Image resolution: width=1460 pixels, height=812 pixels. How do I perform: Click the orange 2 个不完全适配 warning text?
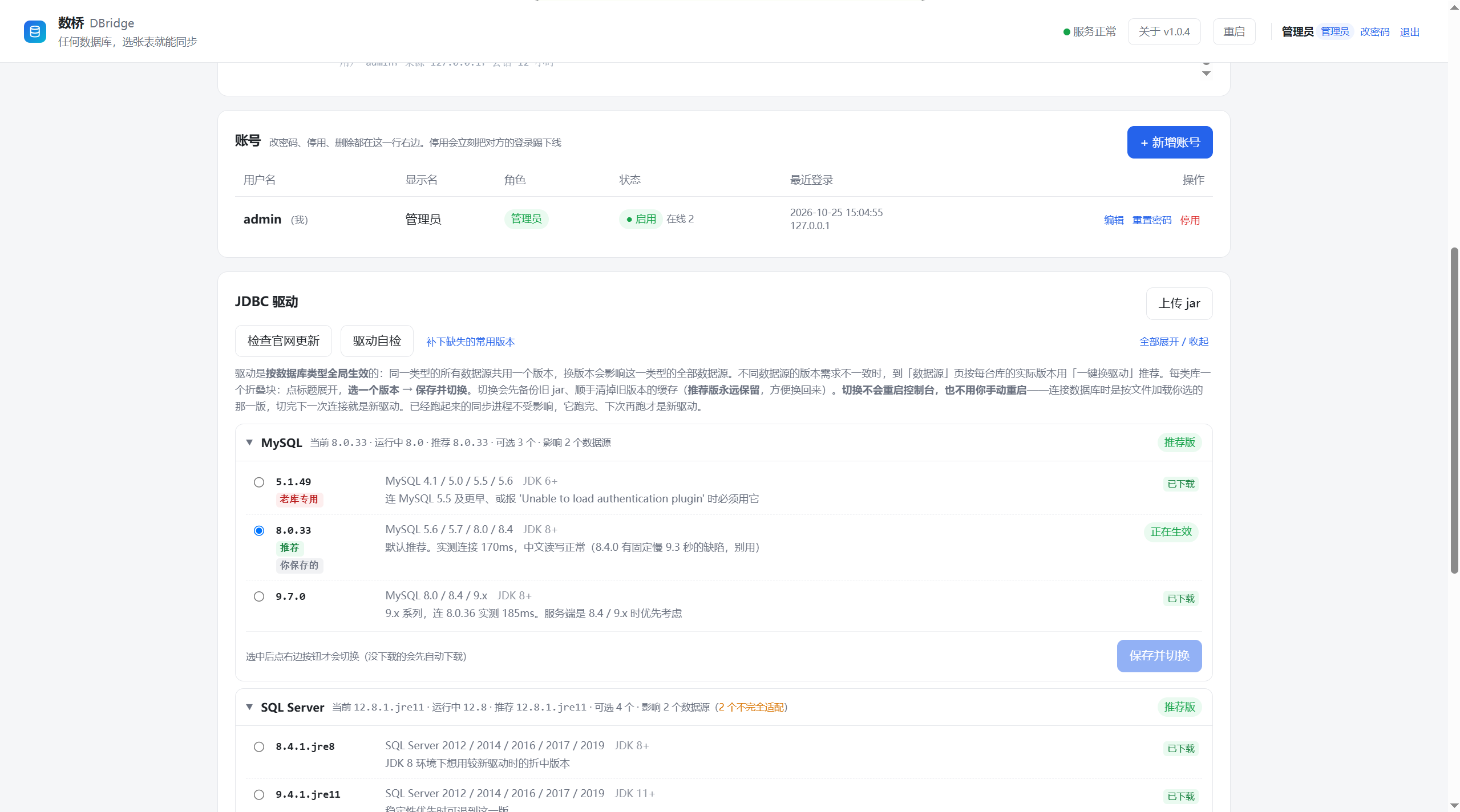click(751, 708)
